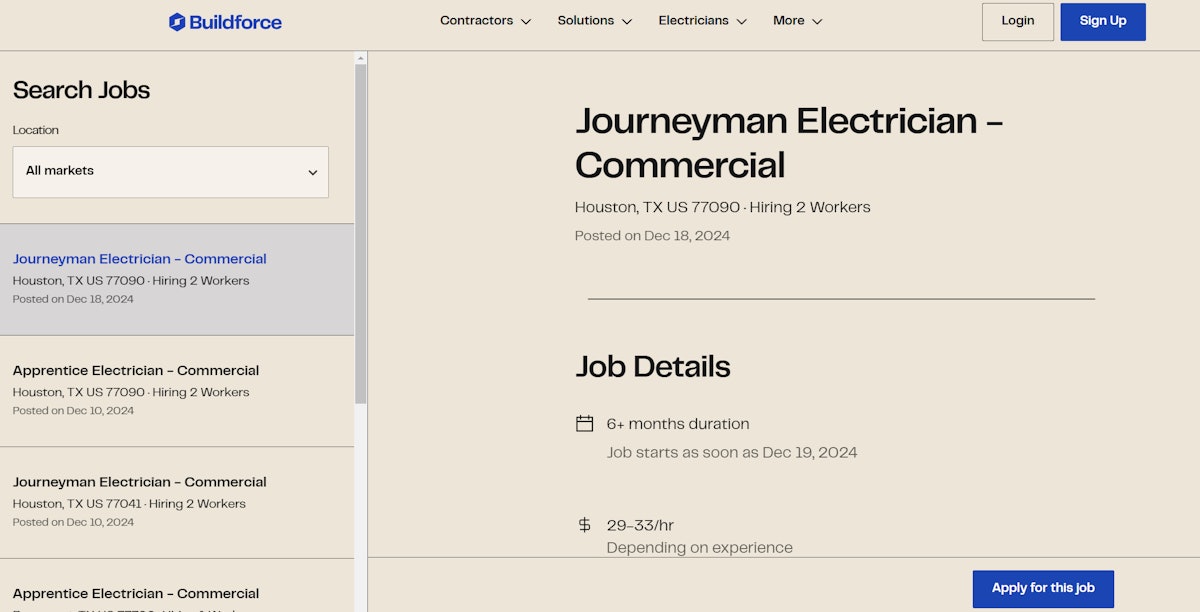Click the Login button
The height and width of the screenshot is (612, 1200).
click(1017, 21)
